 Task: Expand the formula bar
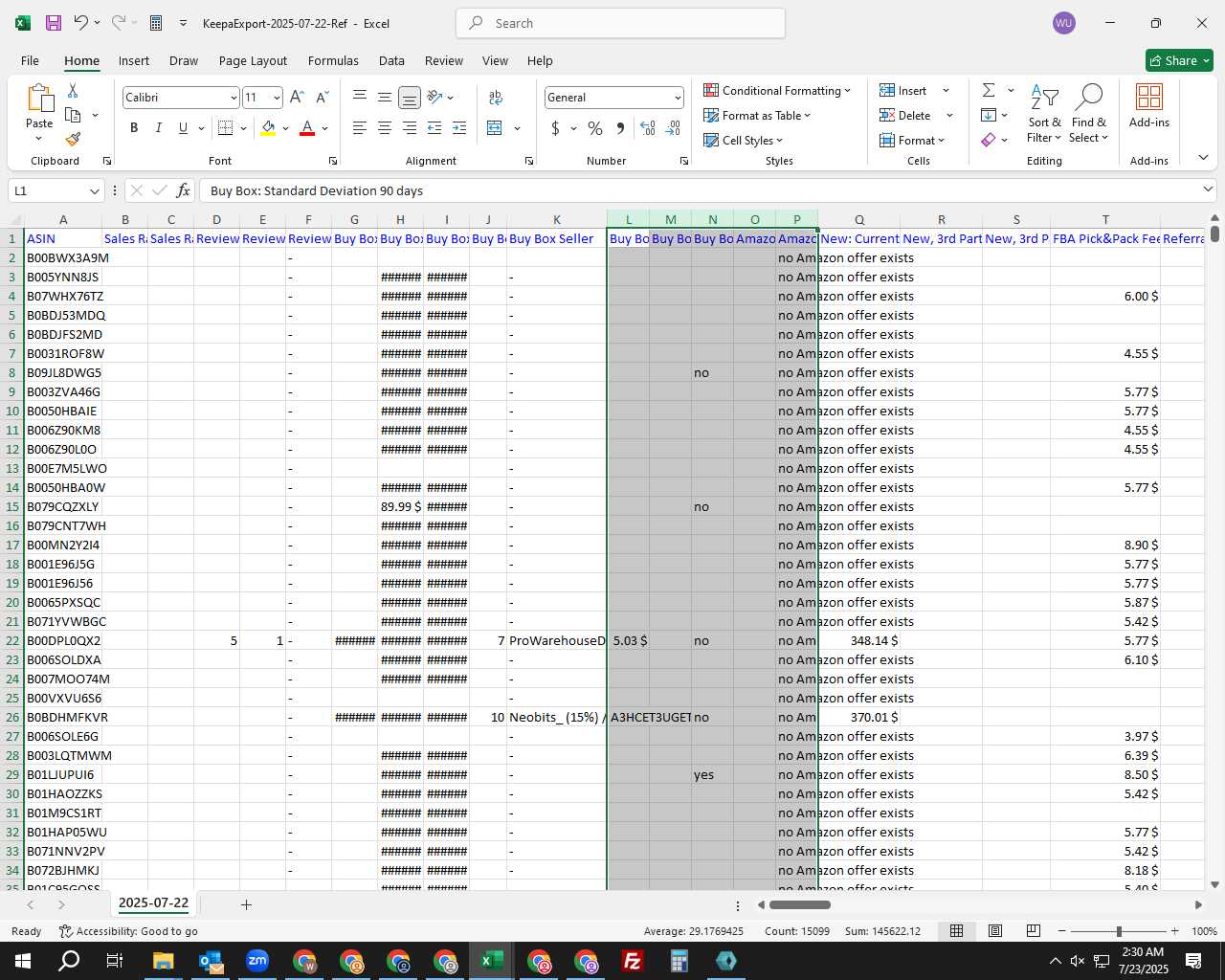point(1207,189)
